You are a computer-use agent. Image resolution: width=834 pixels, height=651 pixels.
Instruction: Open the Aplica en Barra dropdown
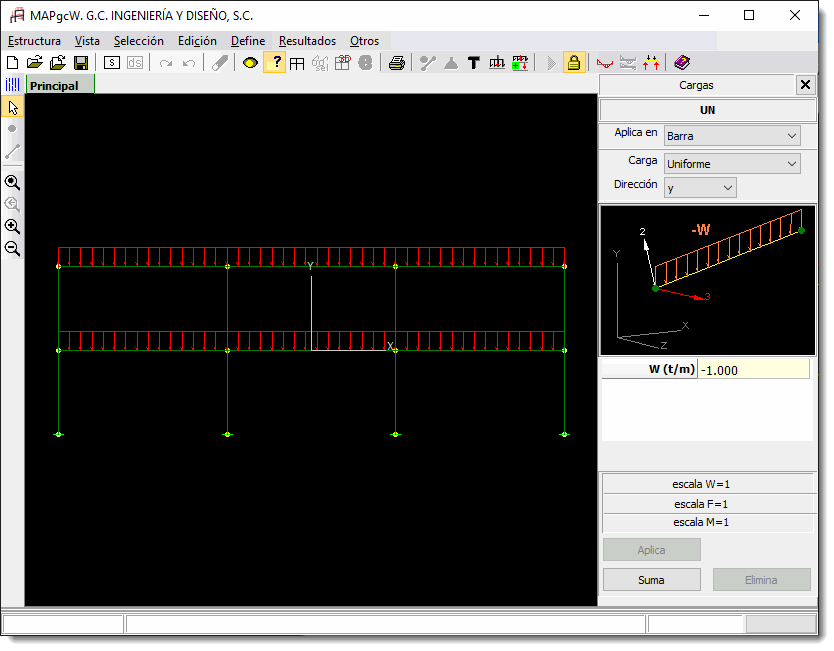732,136
